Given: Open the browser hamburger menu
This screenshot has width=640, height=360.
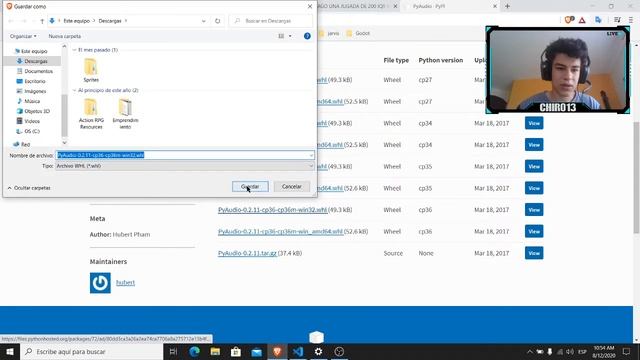Looking at the screenshot, I should [x=631, y=20].
